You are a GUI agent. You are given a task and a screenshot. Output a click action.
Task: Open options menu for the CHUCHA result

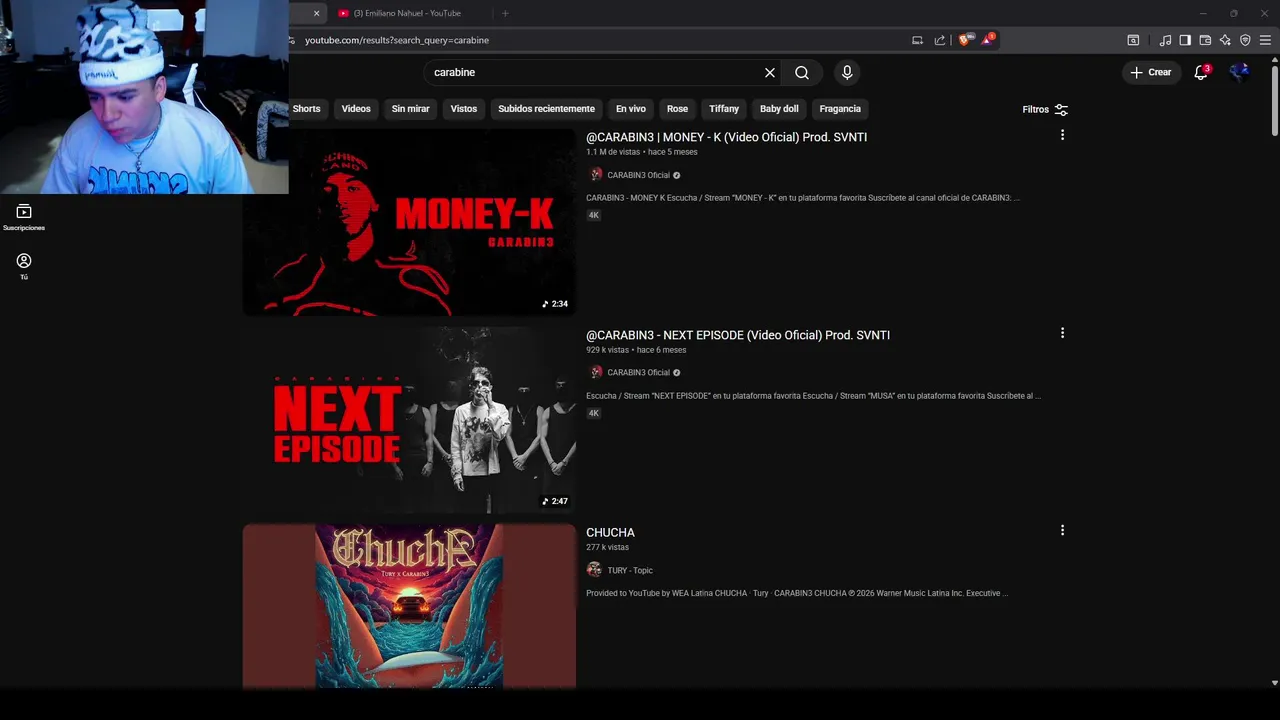pos(1062,530)
